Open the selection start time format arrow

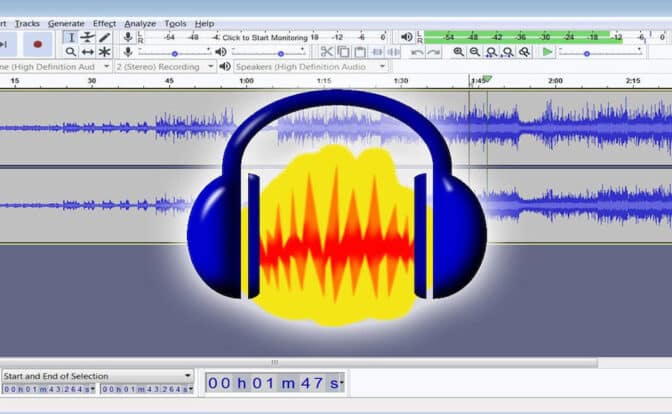pos(93,389)
